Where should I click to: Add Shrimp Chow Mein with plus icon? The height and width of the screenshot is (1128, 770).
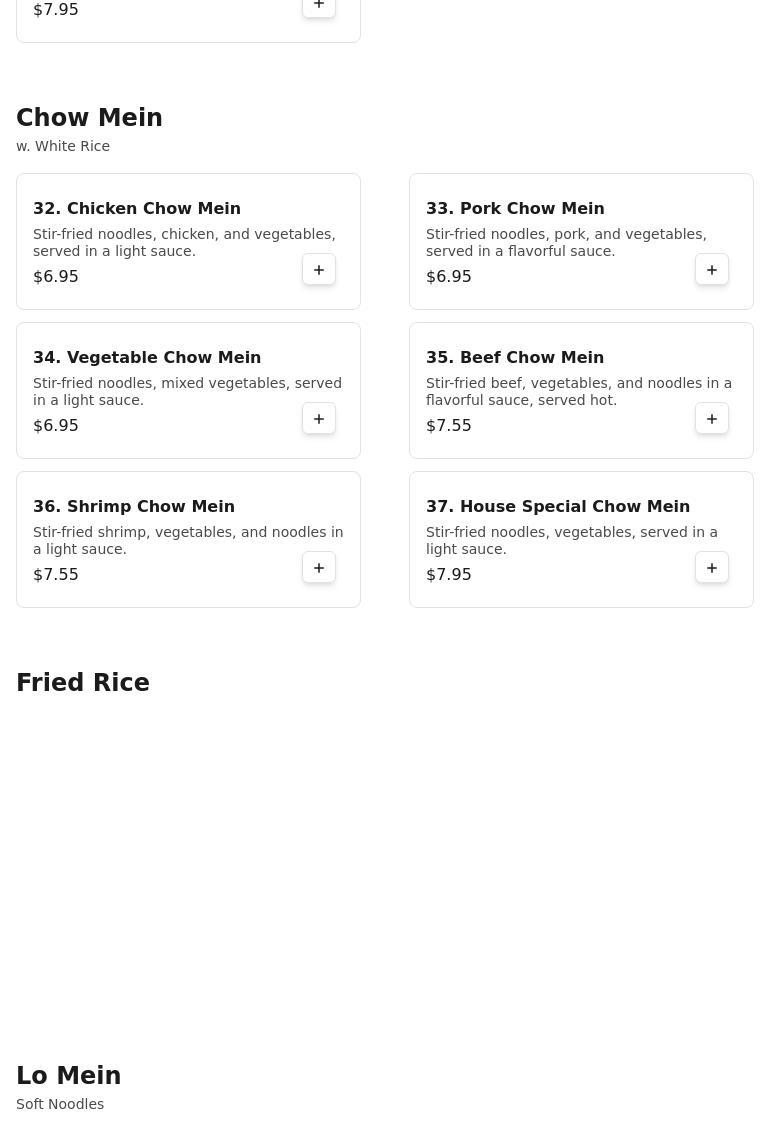click(319, 568)
